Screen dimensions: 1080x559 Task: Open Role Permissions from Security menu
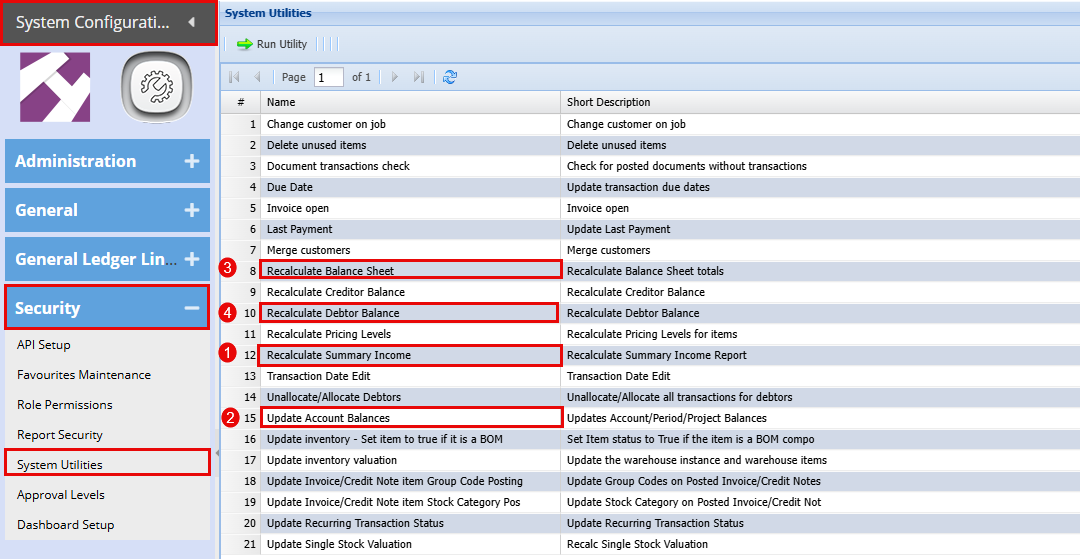point(64,405)
